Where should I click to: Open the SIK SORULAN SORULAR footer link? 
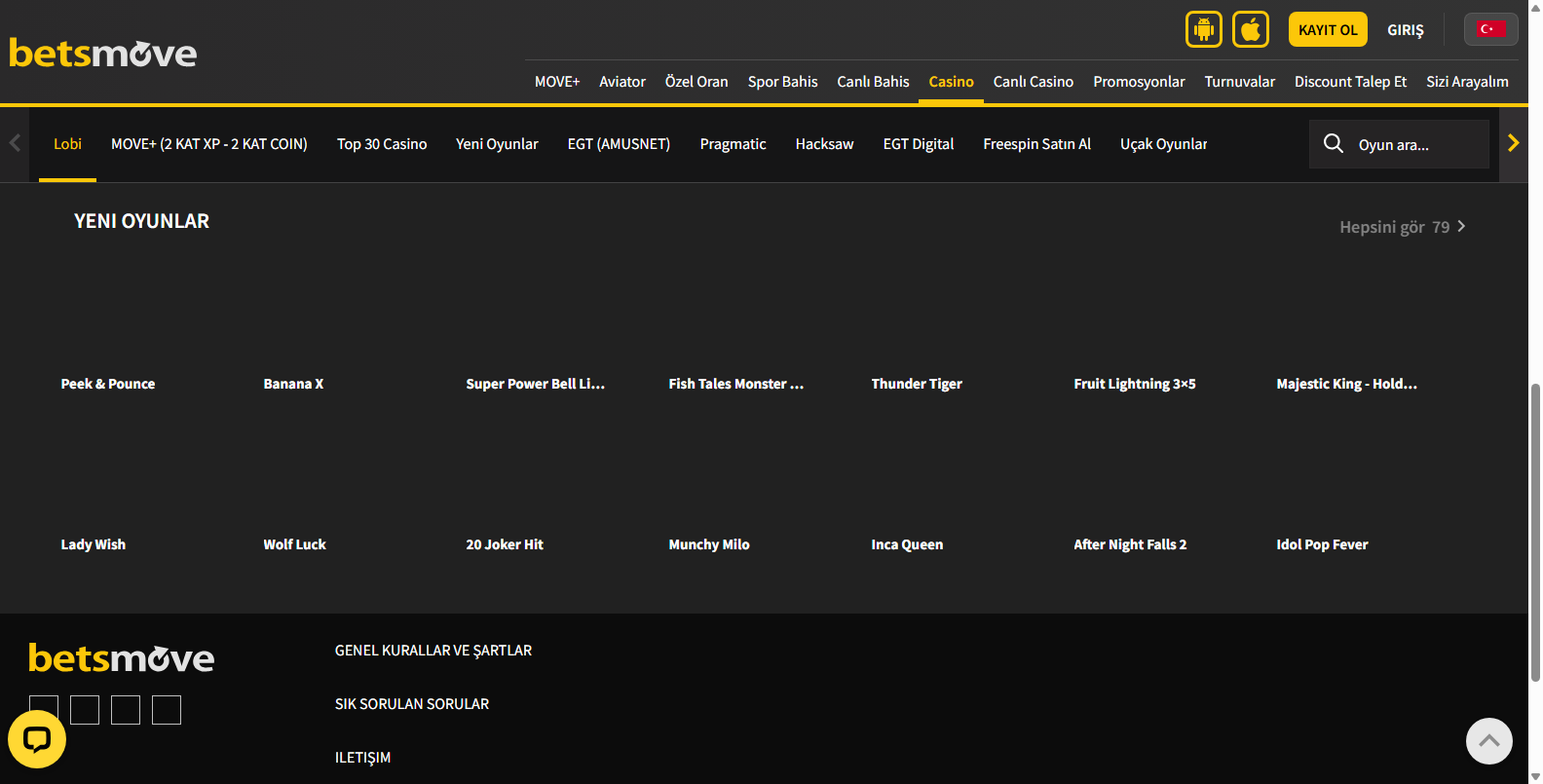[412, 704]
